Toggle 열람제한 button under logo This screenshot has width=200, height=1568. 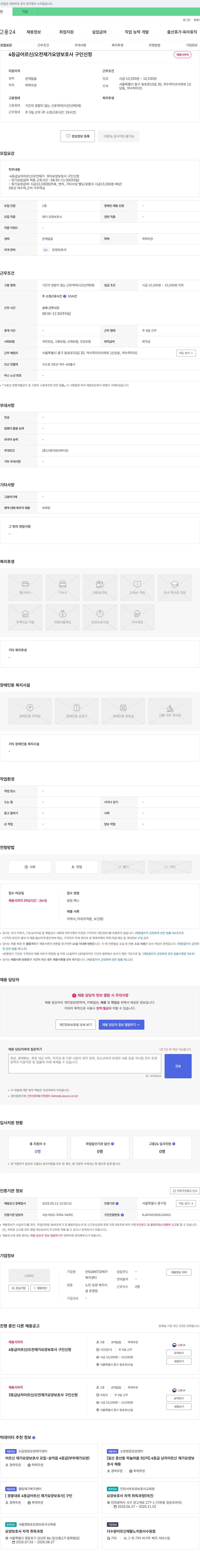coord(40,1288)
